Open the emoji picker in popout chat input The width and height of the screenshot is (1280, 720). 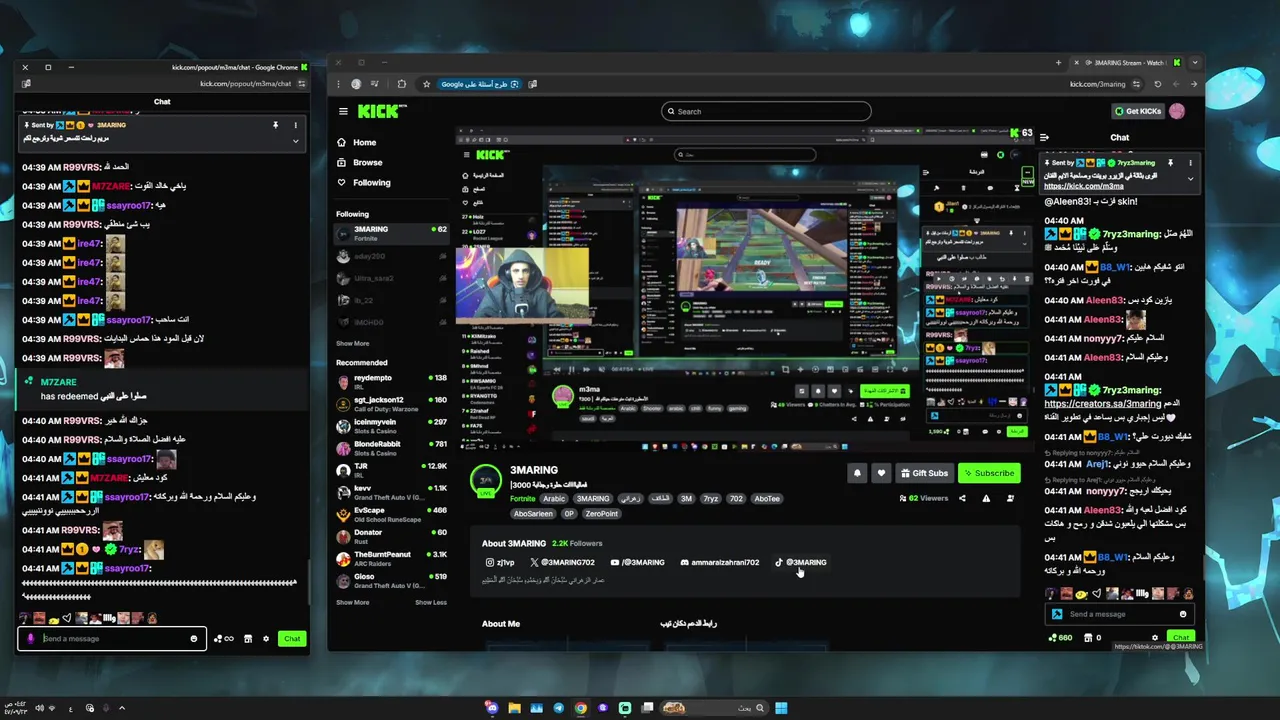click(x=194, y=638)
